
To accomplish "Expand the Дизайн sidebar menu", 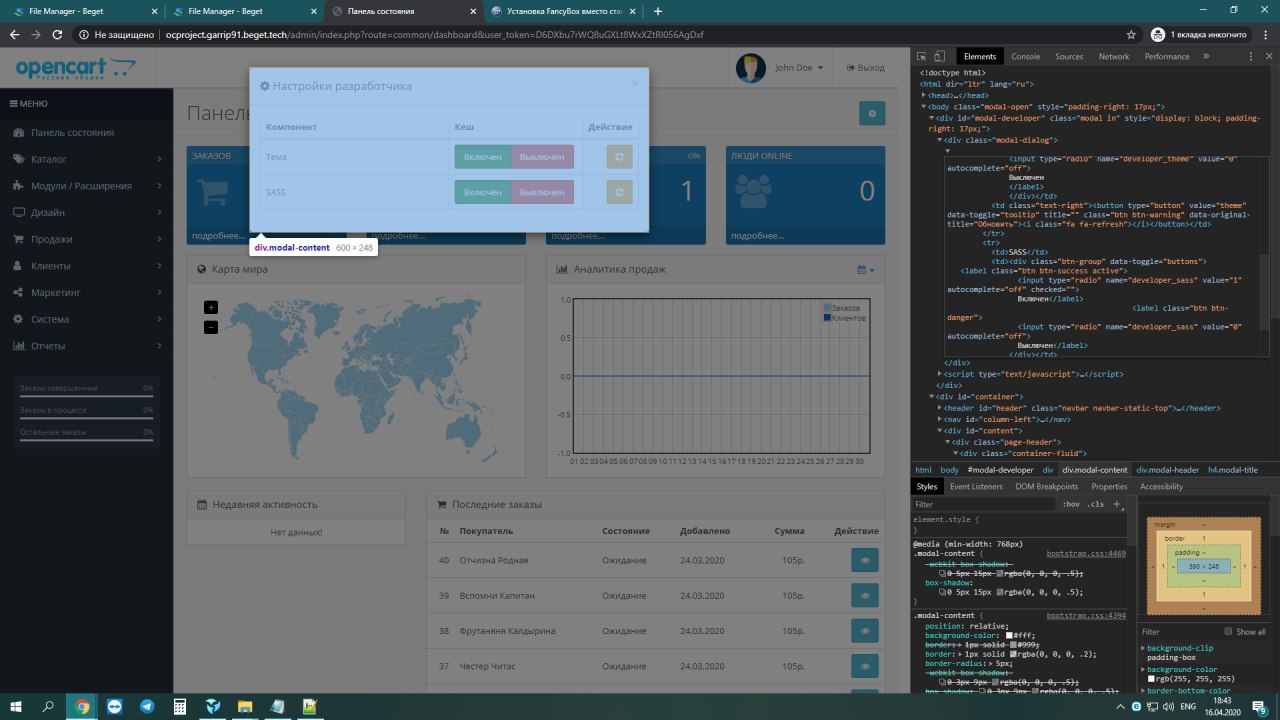I will click(x=86, y=213).
